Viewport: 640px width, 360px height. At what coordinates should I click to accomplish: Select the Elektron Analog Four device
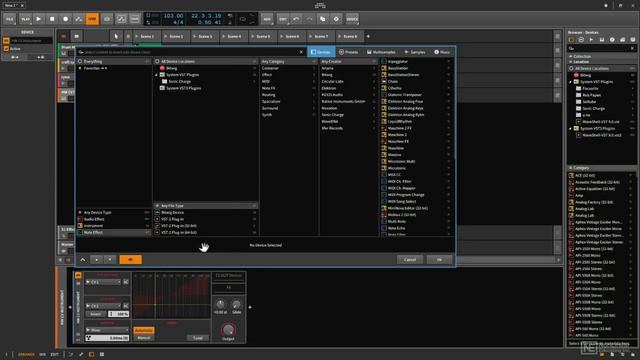coord(416,101)
